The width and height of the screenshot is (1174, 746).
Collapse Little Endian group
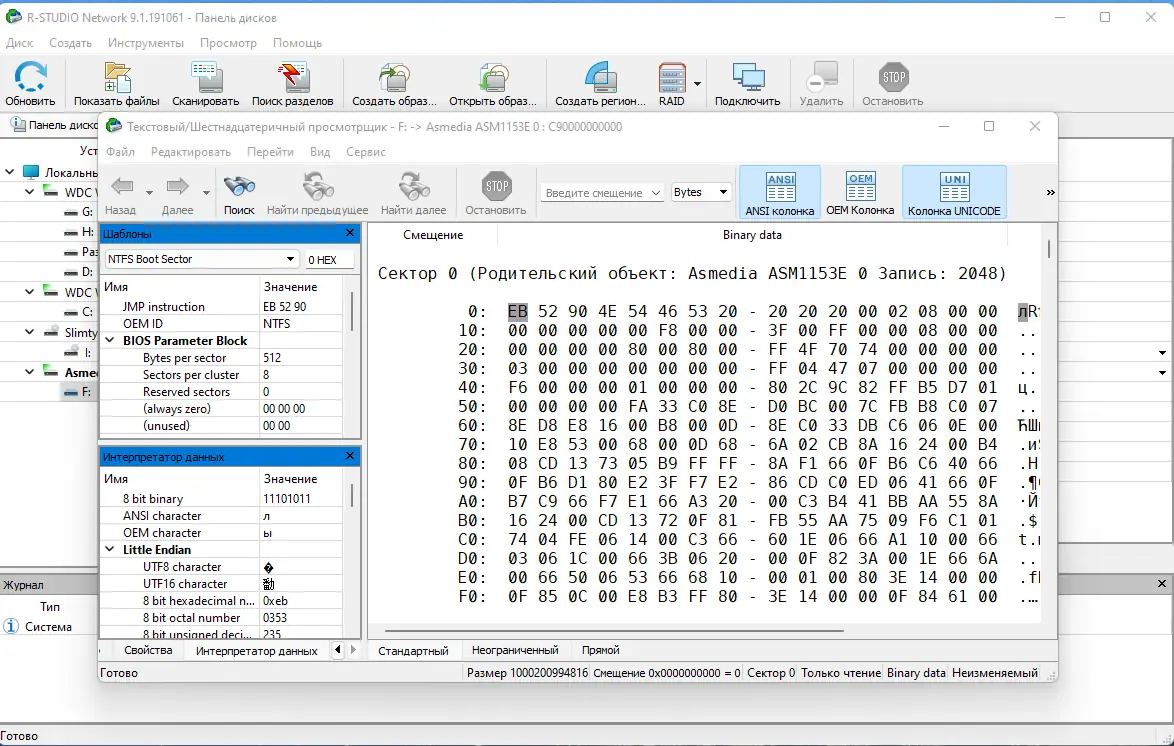[110, 550]
